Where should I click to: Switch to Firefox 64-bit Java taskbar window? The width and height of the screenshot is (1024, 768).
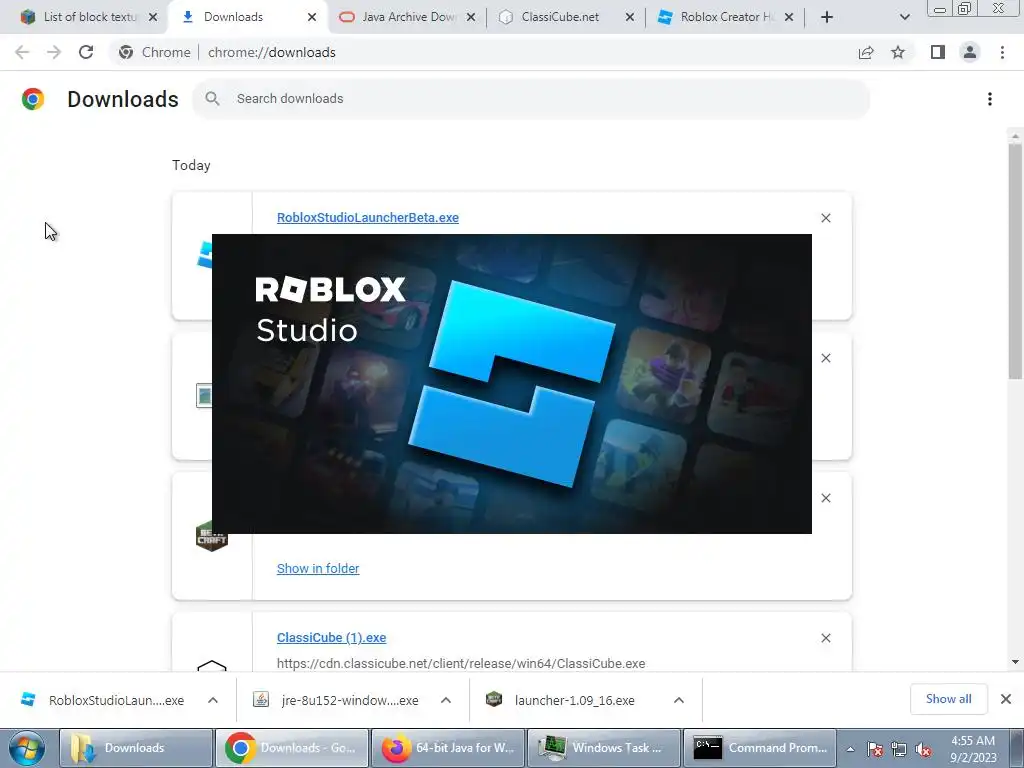pos(448,748)
